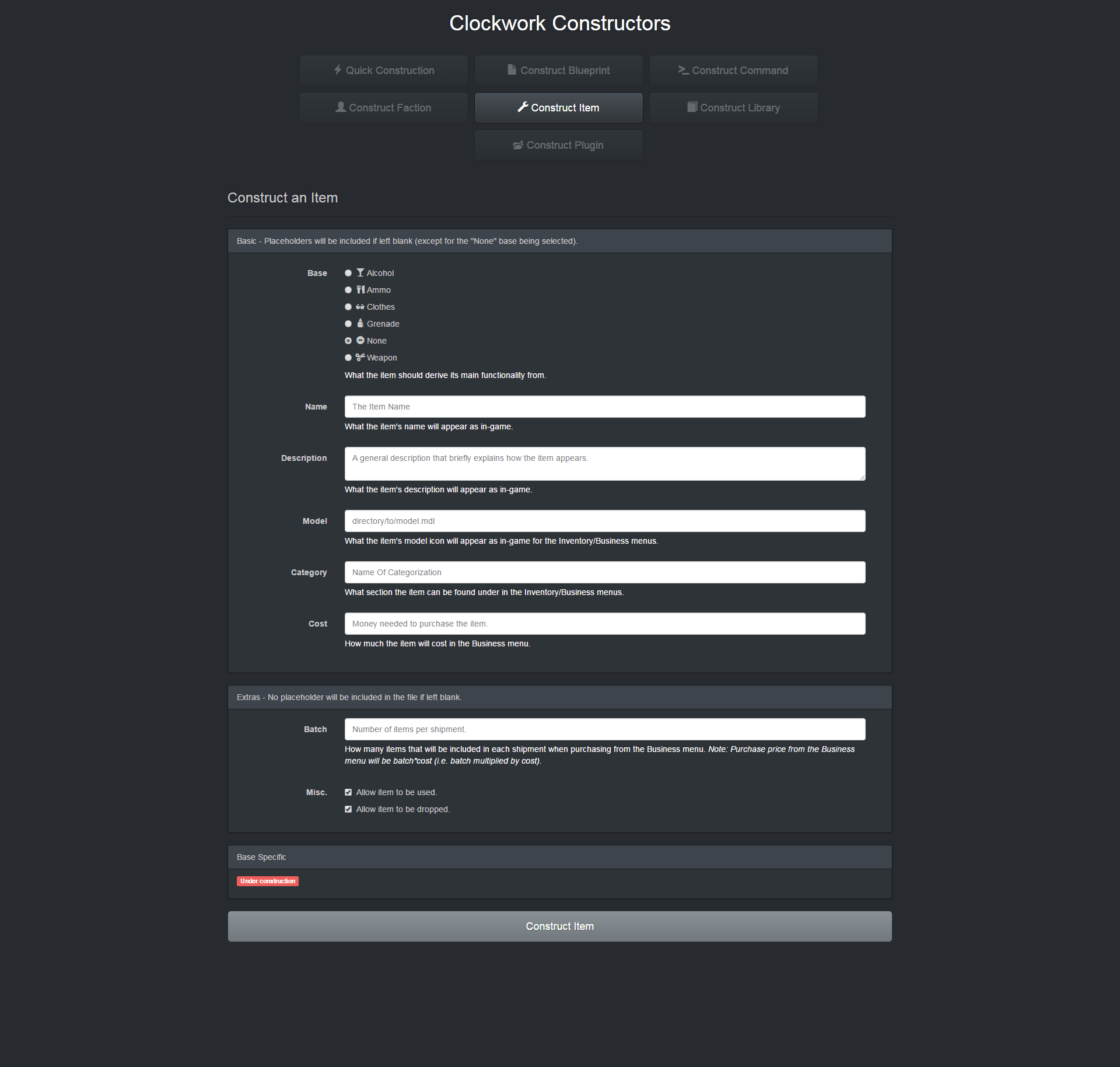Click the Batch number input field
Image resolution: width=1120 pixels, height=1067 pixels.
pos(604,729)
